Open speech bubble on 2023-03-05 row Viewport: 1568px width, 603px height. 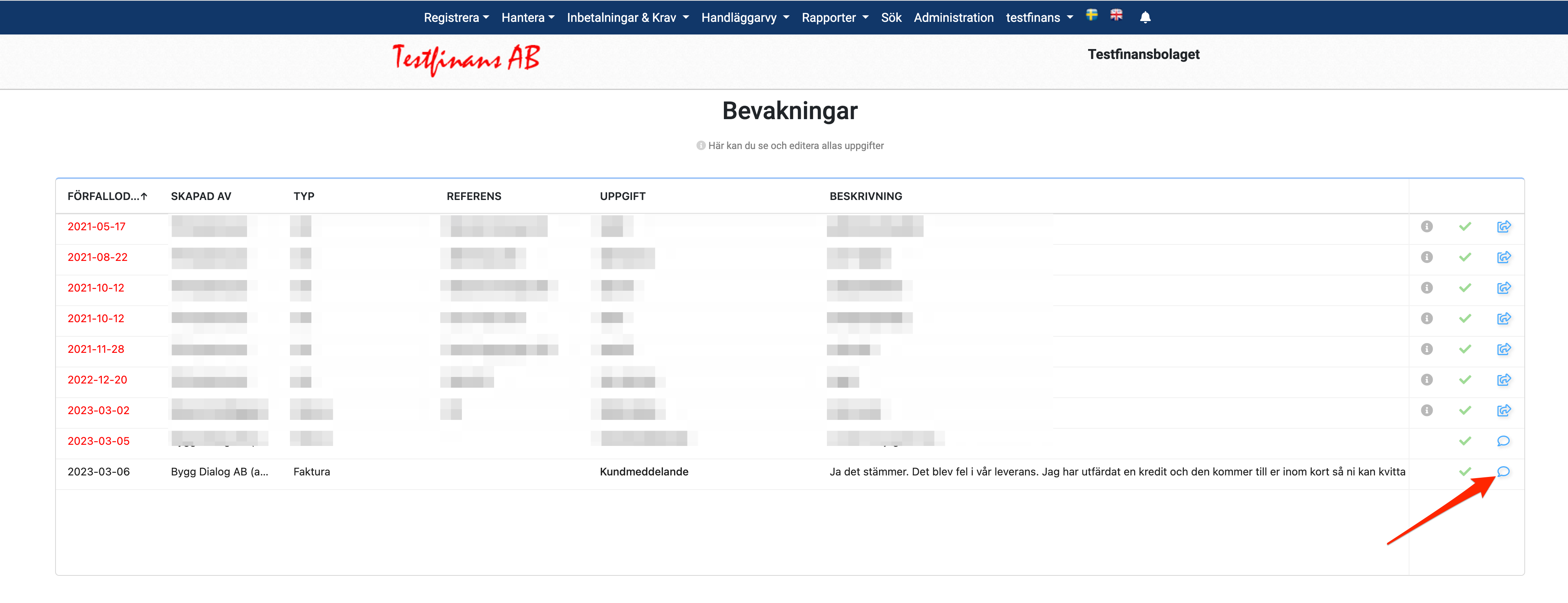(1503, 441)
